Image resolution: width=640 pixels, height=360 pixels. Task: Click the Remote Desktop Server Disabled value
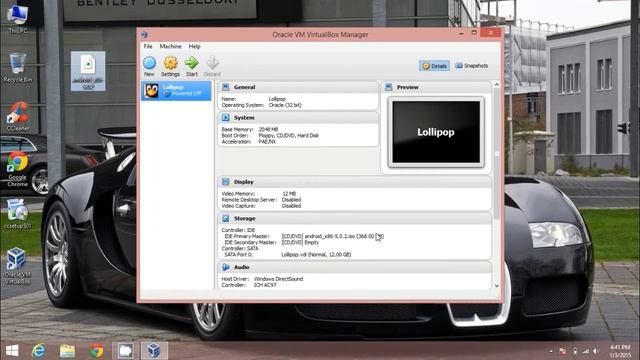tap(291, 200)
